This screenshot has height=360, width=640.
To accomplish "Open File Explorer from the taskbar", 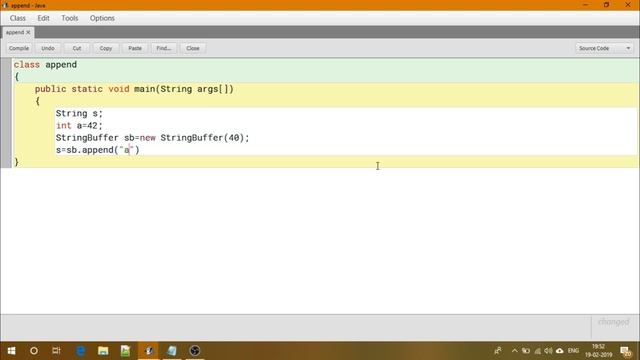I will pos(103,351).
